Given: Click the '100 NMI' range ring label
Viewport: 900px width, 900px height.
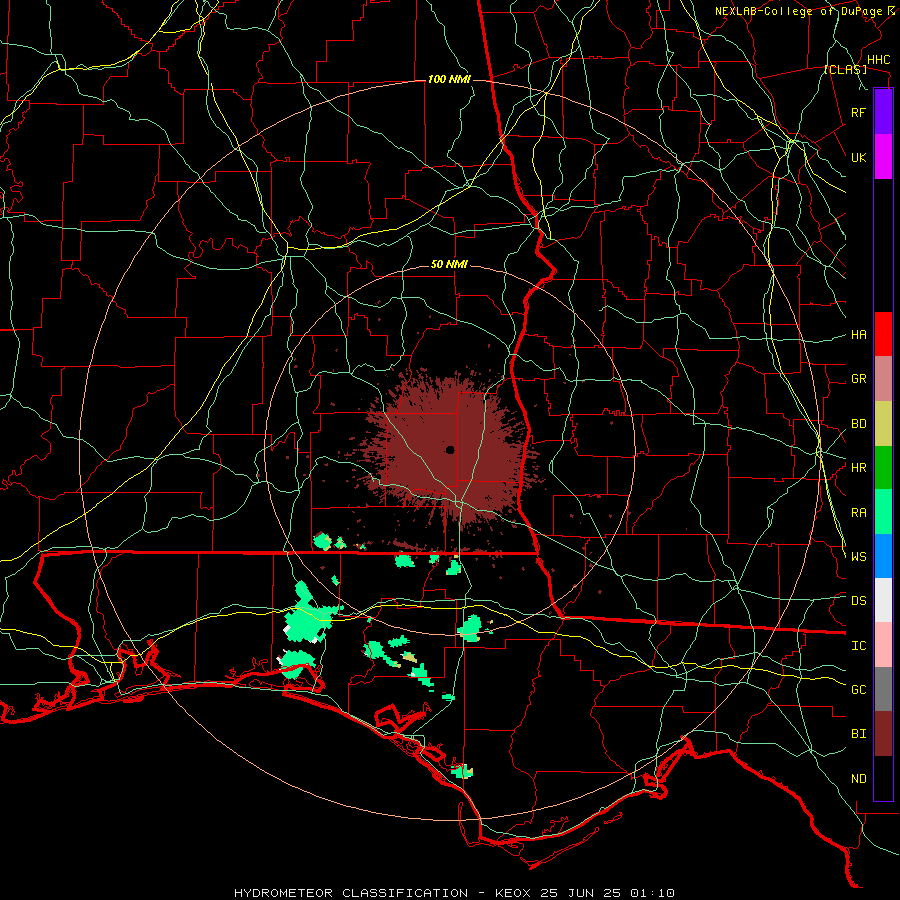Looking at the screenshot, I should [x=449, y=79].
